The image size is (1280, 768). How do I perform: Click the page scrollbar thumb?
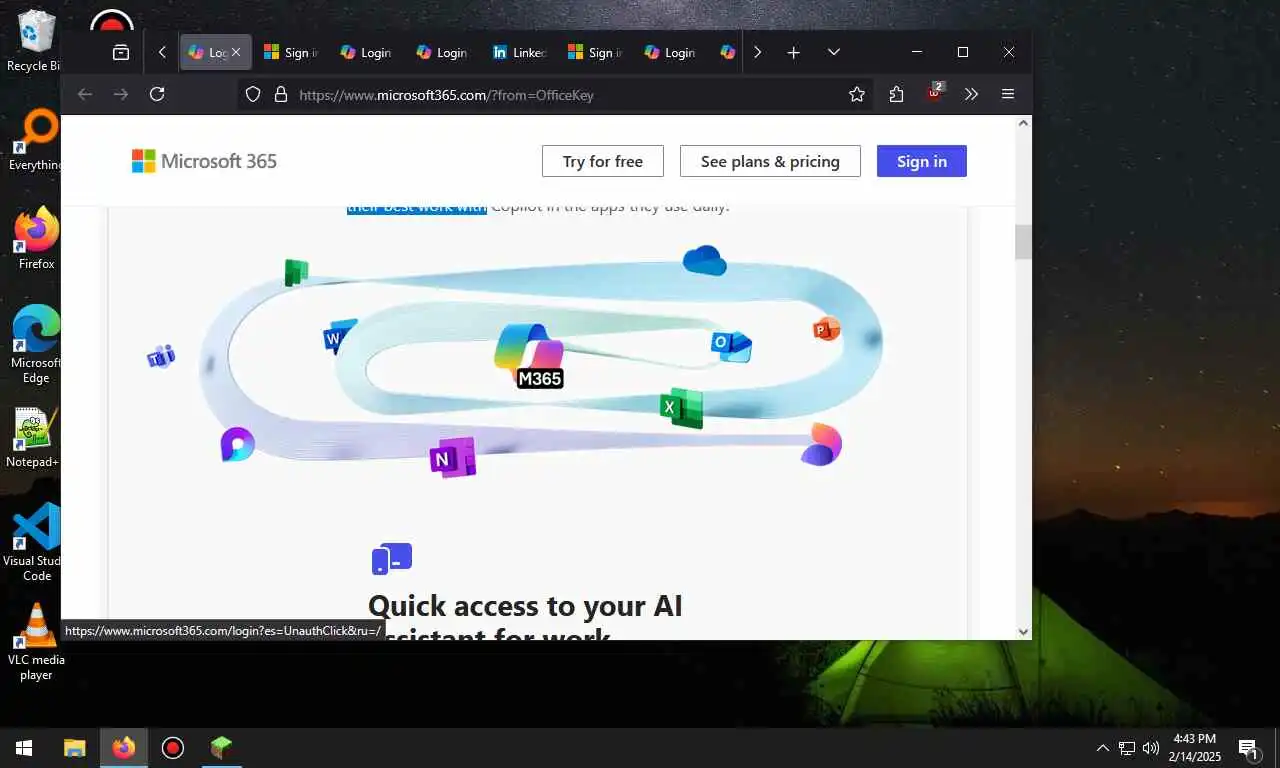click(1023, 242)
